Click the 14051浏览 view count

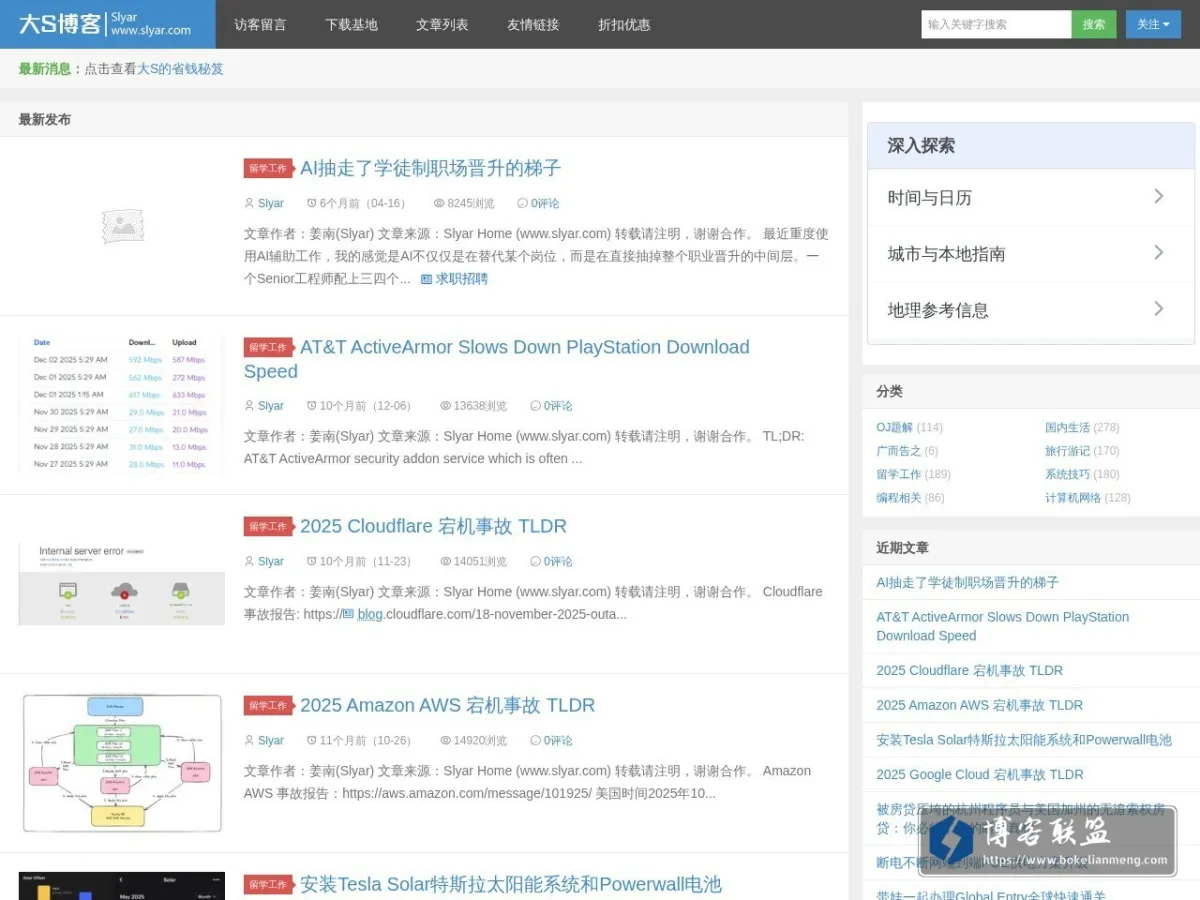(480, 561)
